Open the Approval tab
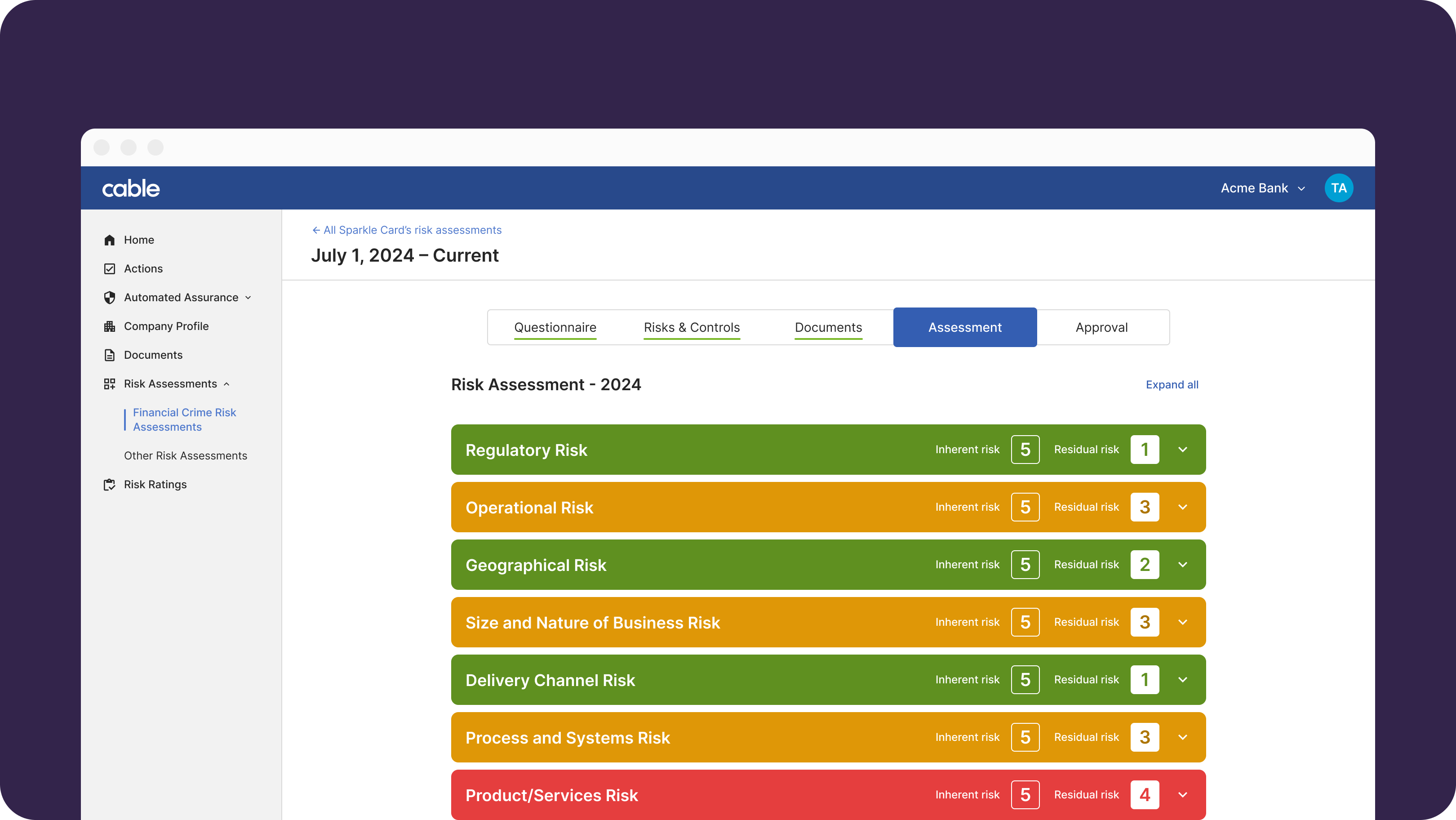 [x=1101, y=327]
